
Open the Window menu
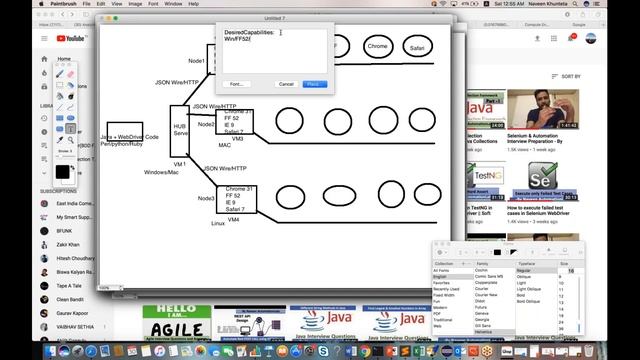click(173, 4)
